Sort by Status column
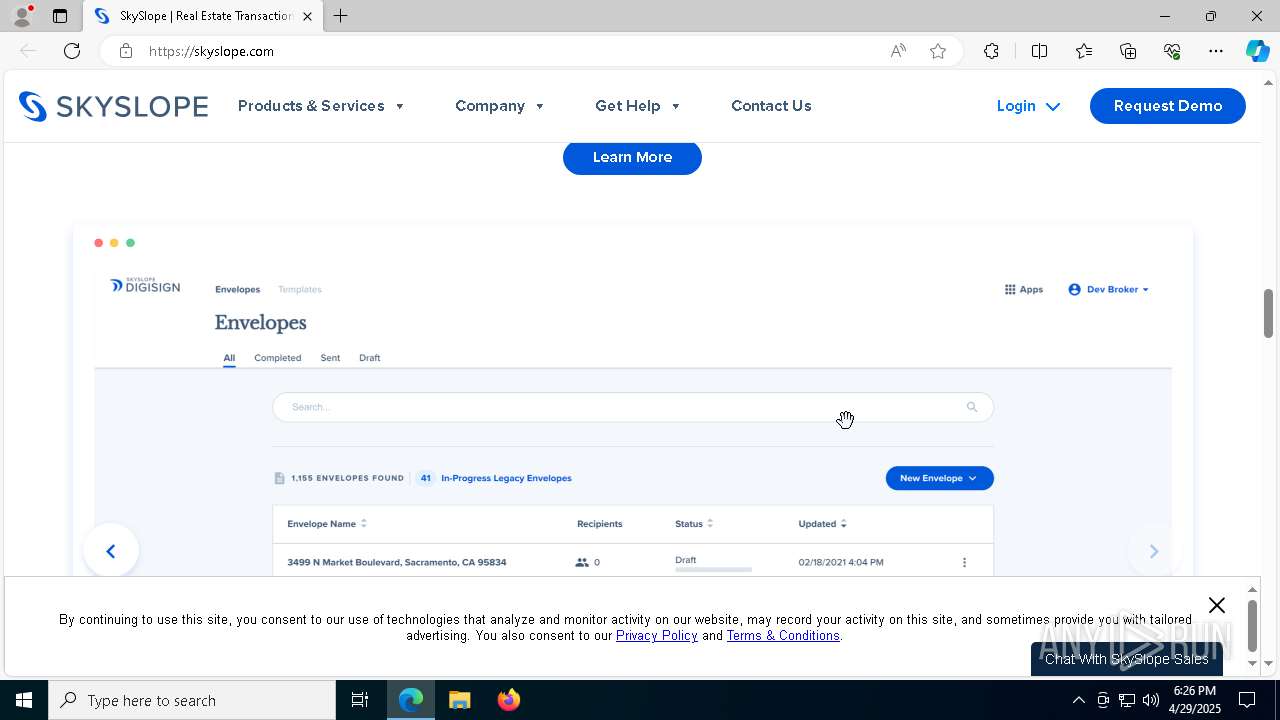The image size is (1280, 720). (x=694, y=524)
